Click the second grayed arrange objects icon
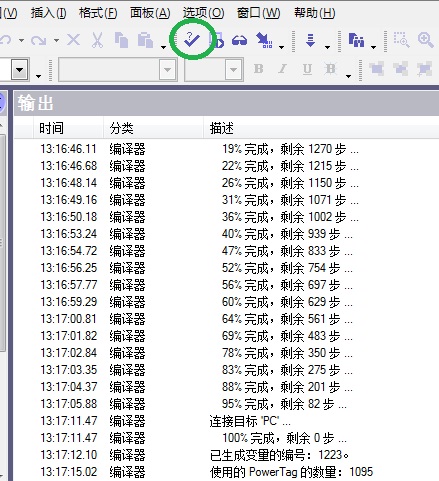Viewport: 439px width, 481px height. click(400, 69)
